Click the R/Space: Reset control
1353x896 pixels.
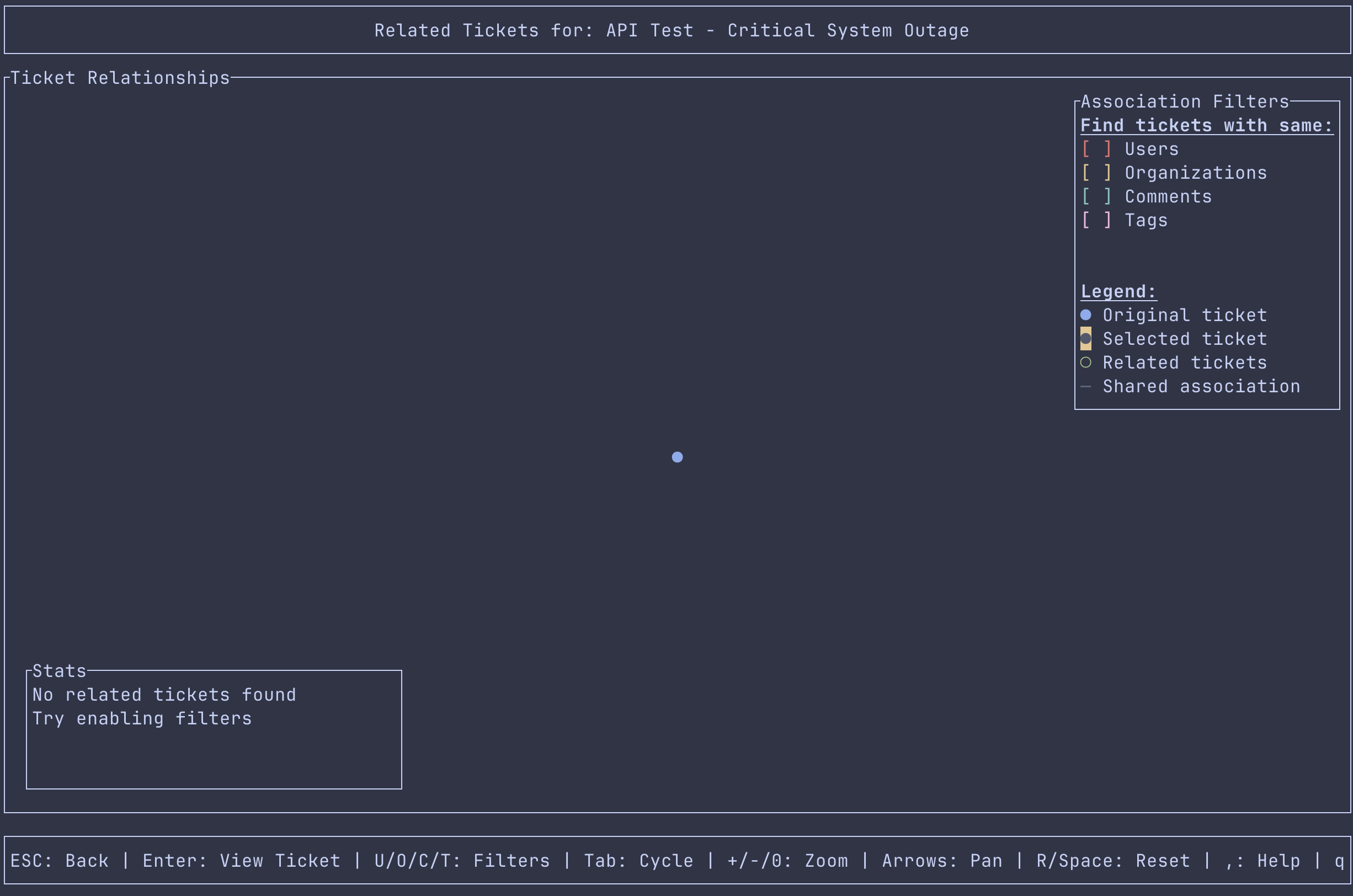1112,860
